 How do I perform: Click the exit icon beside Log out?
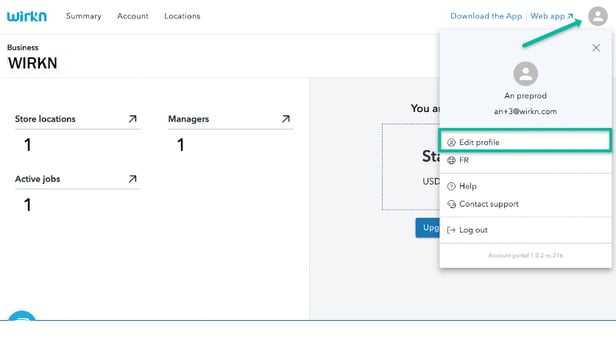coord(451,230)
